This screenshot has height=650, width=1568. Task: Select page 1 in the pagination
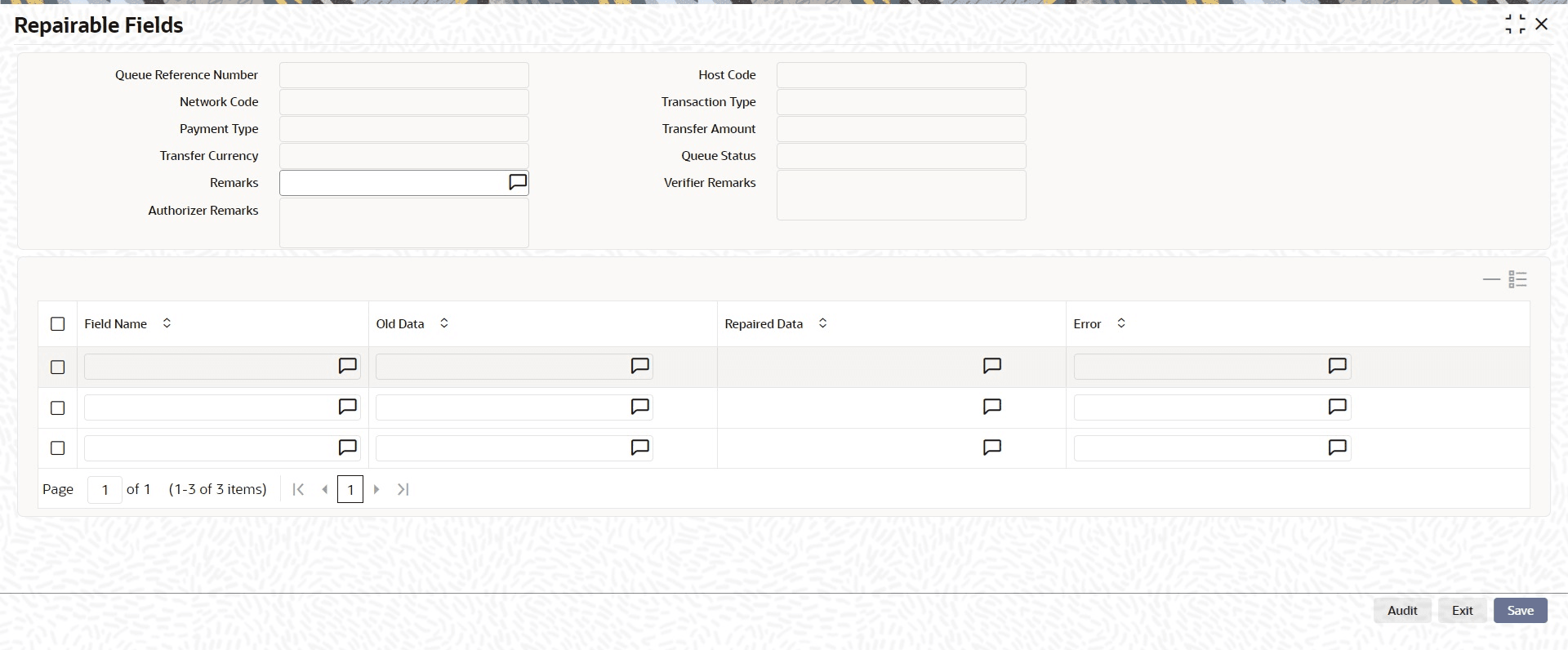click(x=350, y=489)
